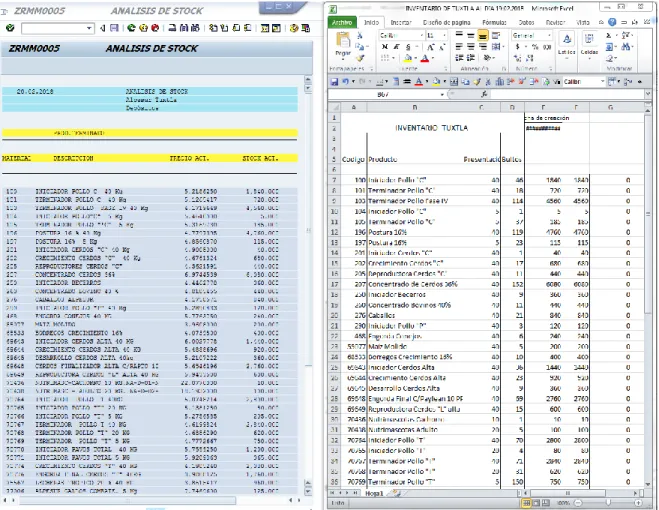Open the Name Box dropdown arrow
The height and width of the screenshot is (510, 659).
(x=442, y=94)
